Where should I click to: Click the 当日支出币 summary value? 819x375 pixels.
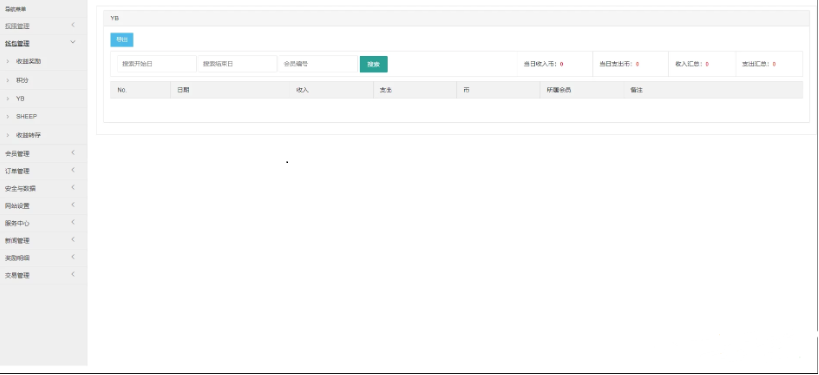coord(637,64)
